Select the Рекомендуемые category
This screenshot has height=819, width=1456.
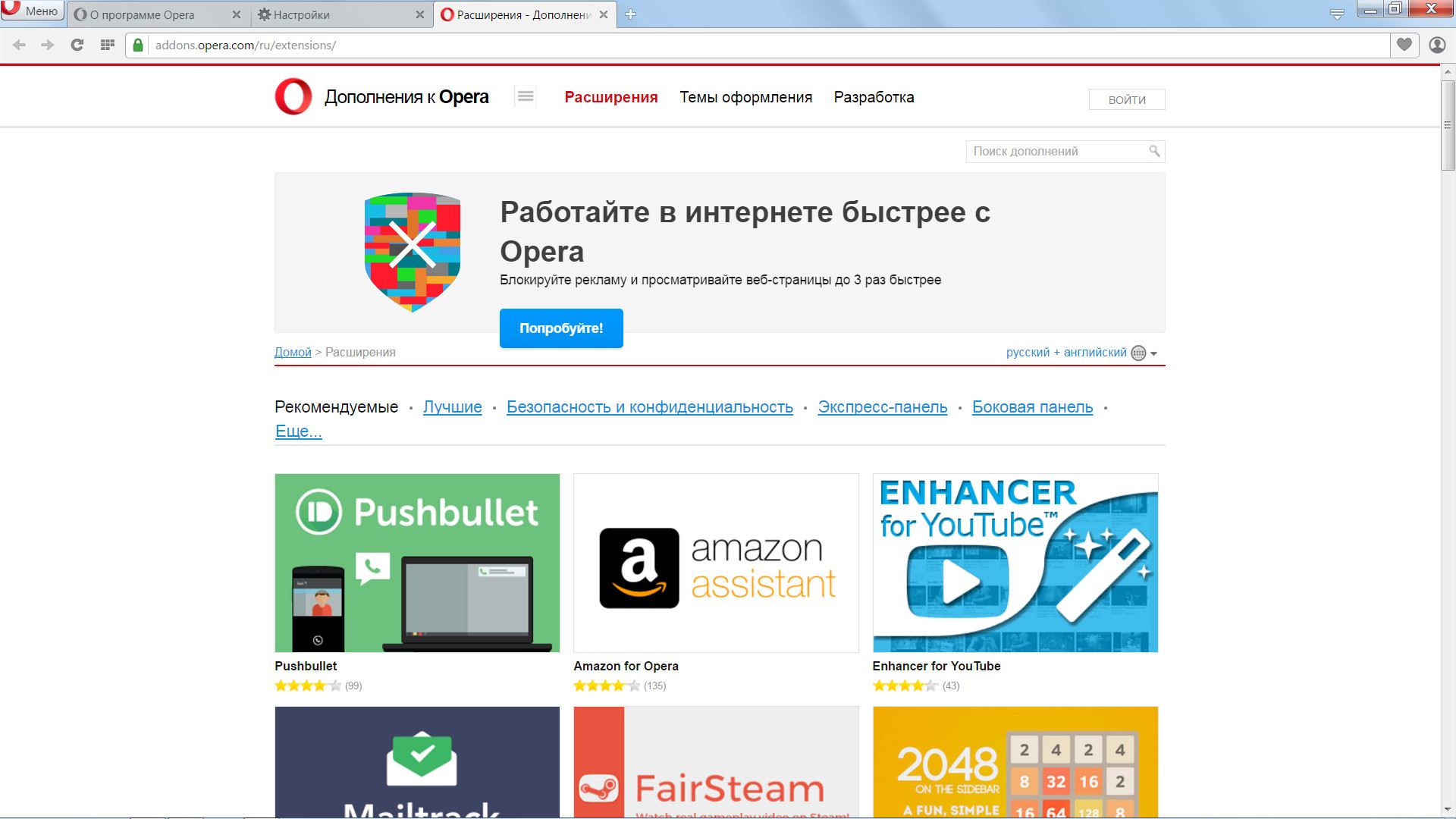click(336, 407)
